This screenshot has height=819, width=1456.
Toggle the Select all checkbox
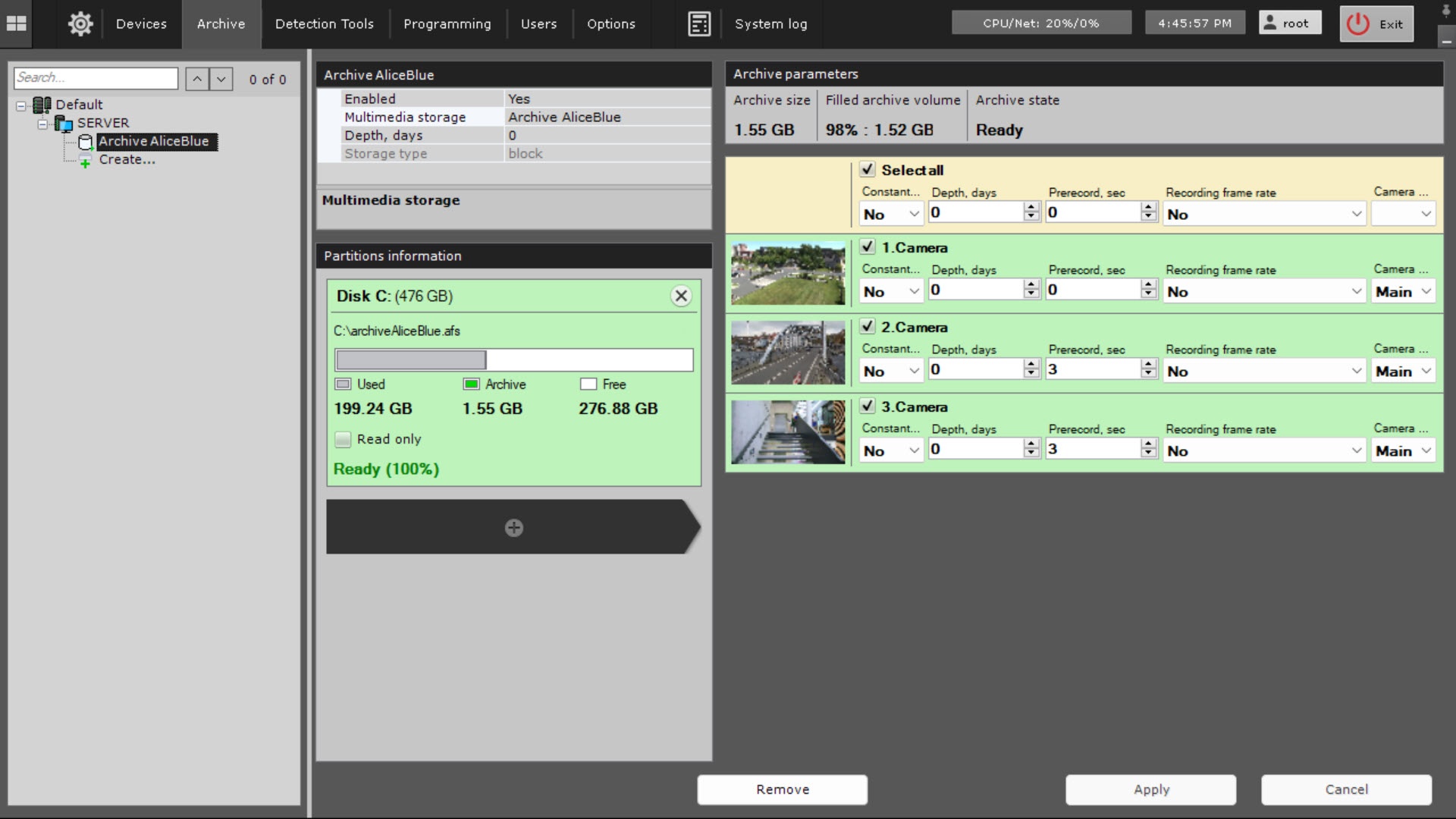868,170
